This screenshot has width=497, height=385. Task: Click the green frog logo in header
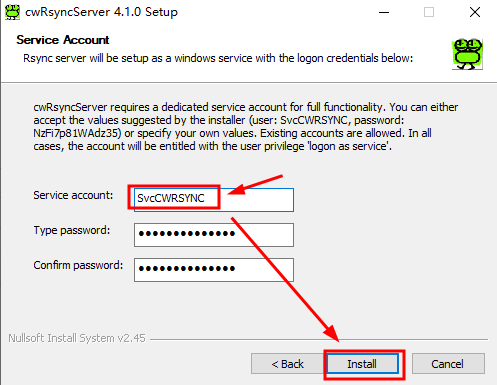pyautogui.click(x=467, y=54)
